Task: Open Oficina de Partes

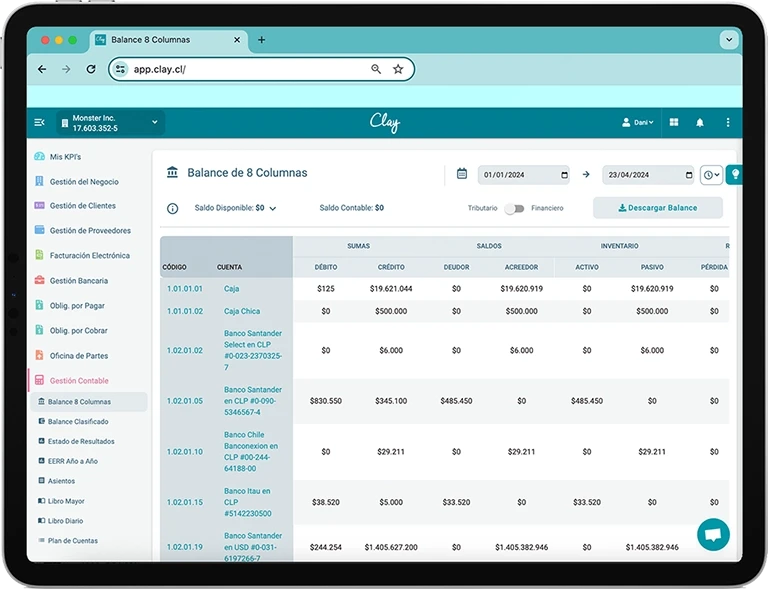Action: tap(78, 355)
